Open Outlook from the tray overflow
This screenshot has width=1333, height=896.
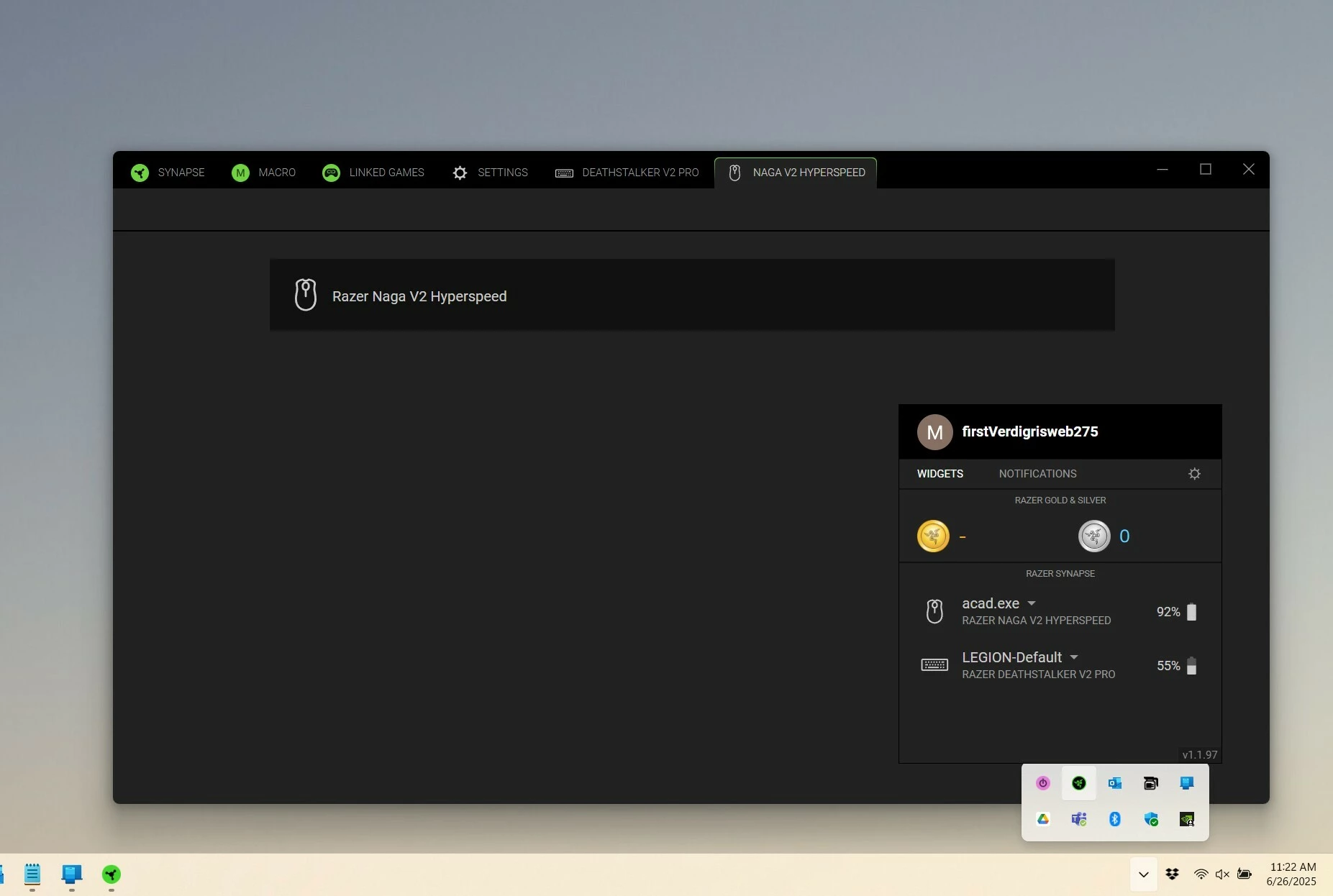[1115, 783]
